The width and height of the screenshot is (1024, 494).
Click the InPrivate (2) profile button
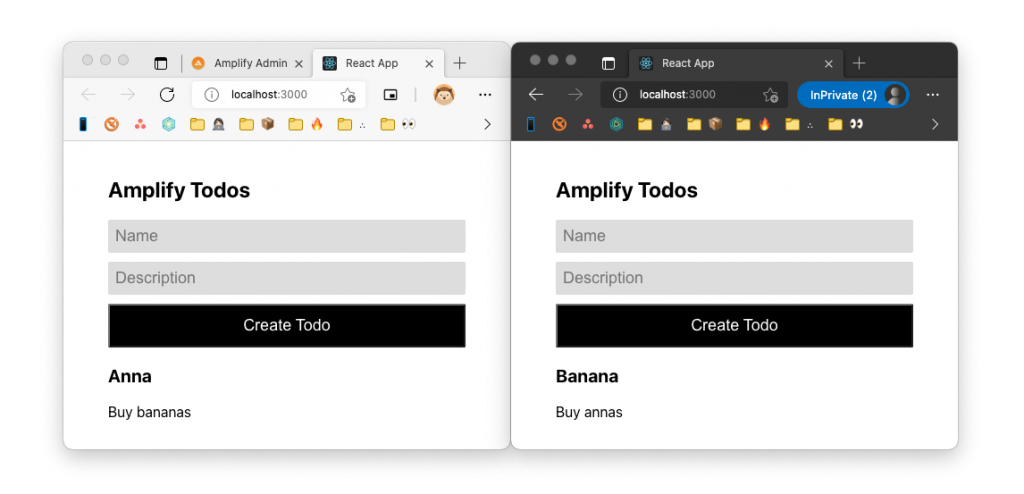point(852,95)
